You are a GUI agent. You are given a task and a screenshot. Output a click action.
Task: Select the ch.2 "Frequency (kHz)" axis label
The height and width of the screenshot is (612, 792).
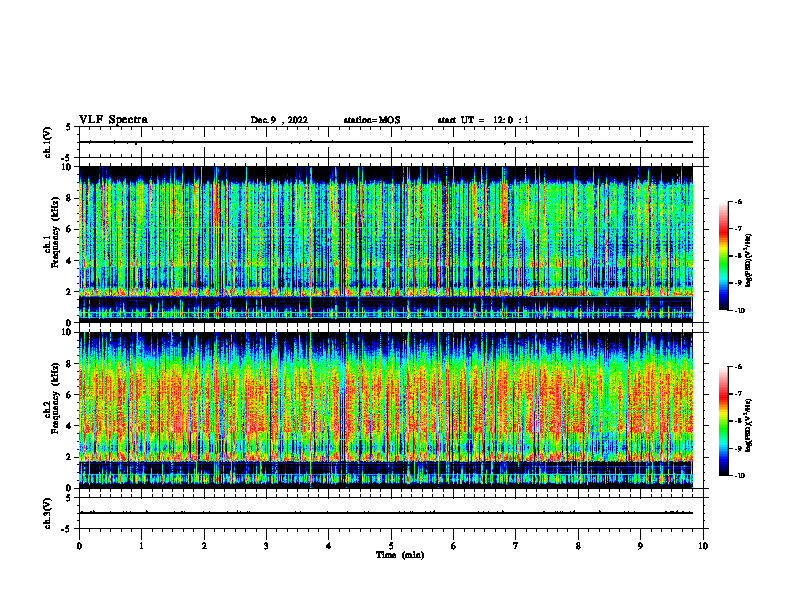pyautogui.click(x=55, y=397)
